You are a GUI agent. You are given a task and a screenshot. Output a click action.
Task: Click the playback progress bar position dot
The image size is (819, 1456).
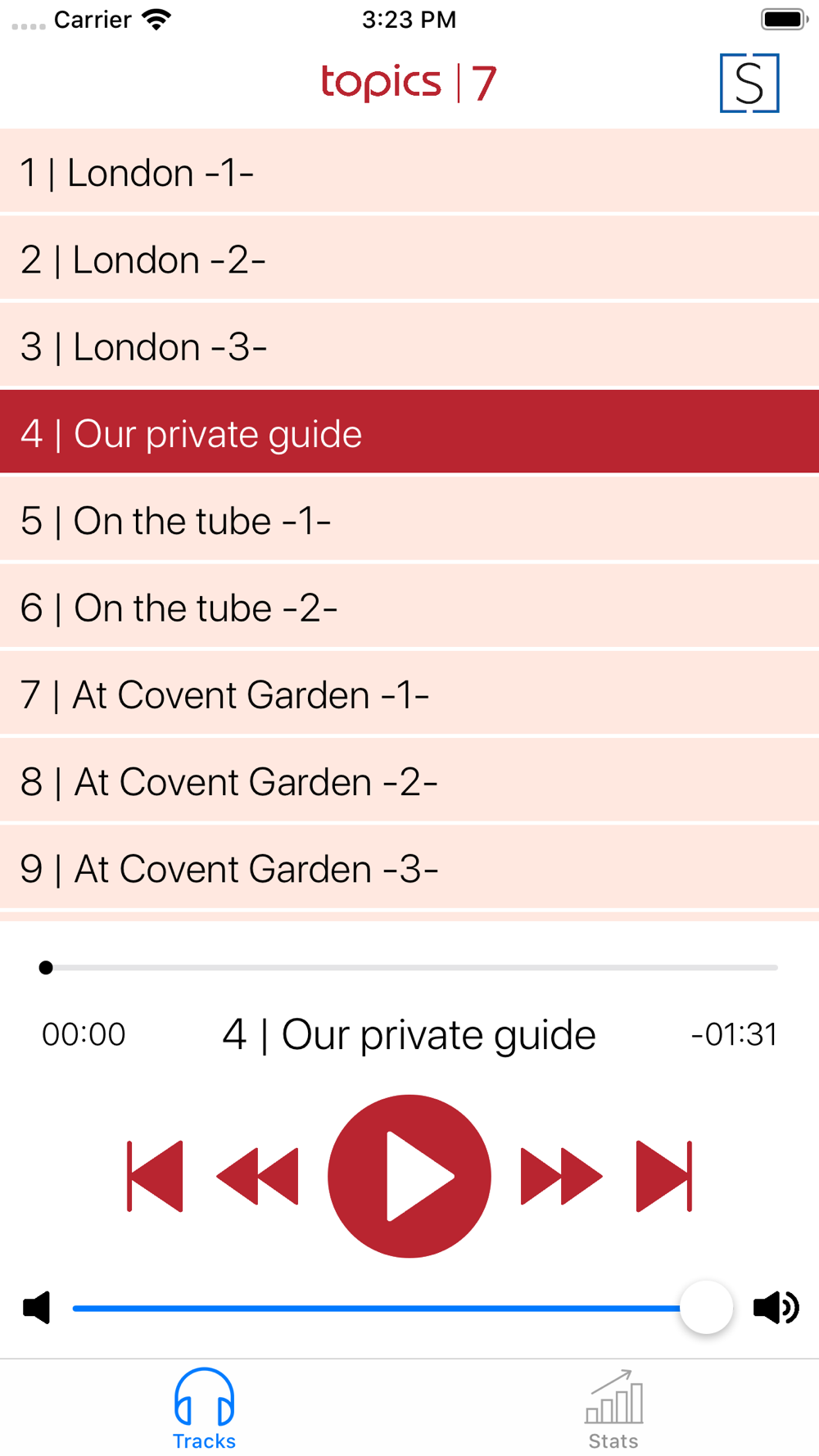click(x=46, y=968)
